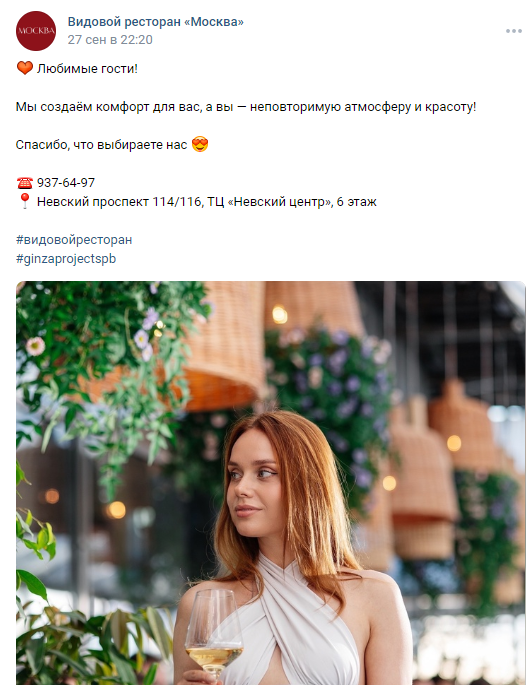Click the greeting text «Любимые гости!»
Viewport: 532px width, 685px height.
(87, 69)
